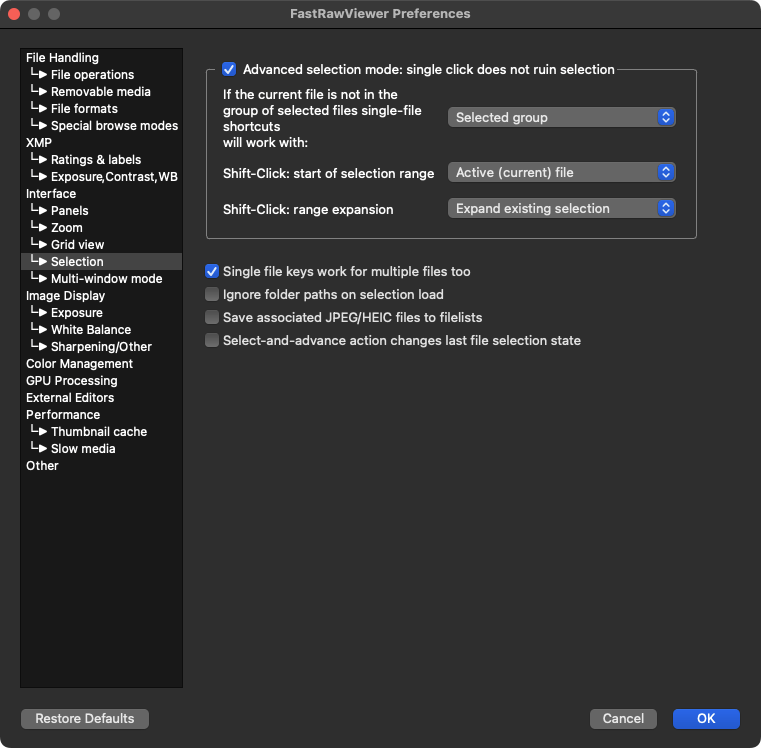Open White Balance settings page
The image size is (761, 748).
click(90, 330)
